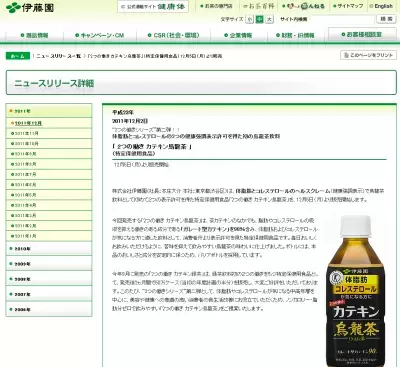The width and height of the screenshot is (400, 367).
Task: Select 2011年3月 in the archive list
Action: pos(49,216)
